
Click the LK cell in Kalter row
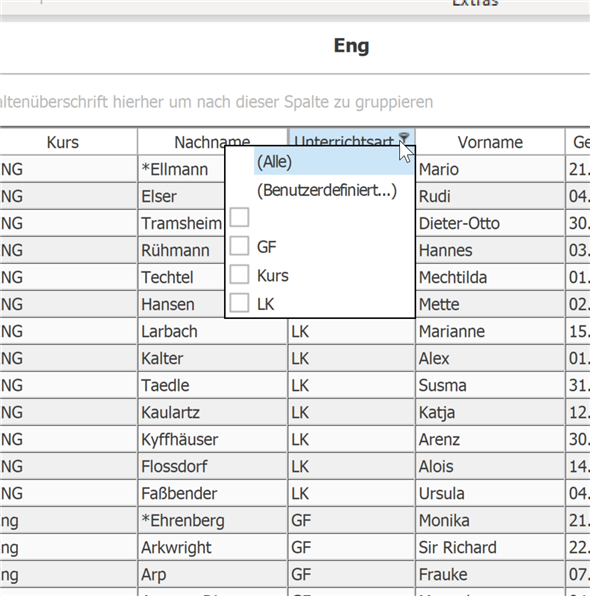tap(351, 358)
